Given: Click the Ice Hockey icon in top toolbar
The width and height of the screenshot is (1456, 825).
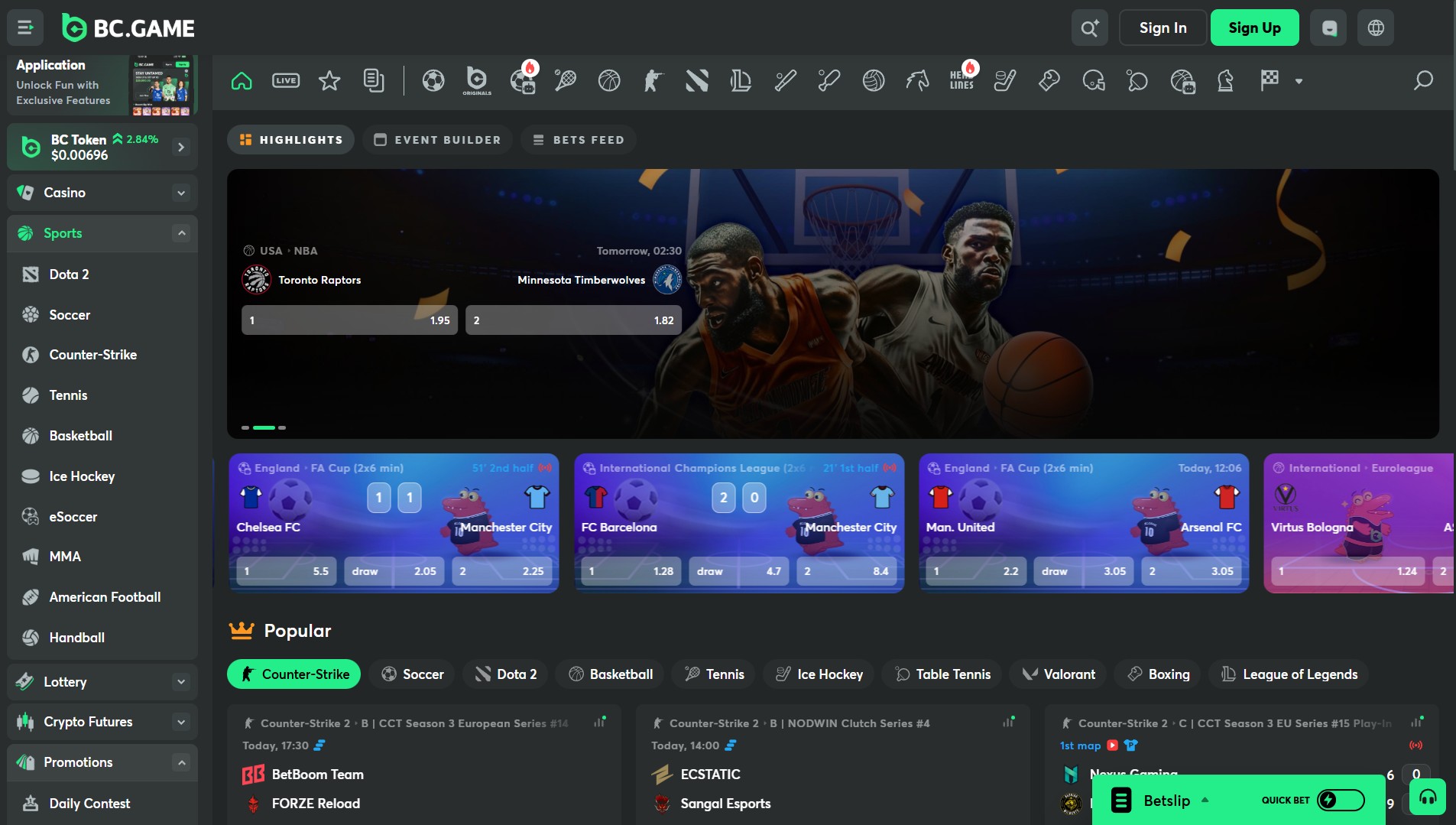Looking at the screenshot, I should 1004,80.
